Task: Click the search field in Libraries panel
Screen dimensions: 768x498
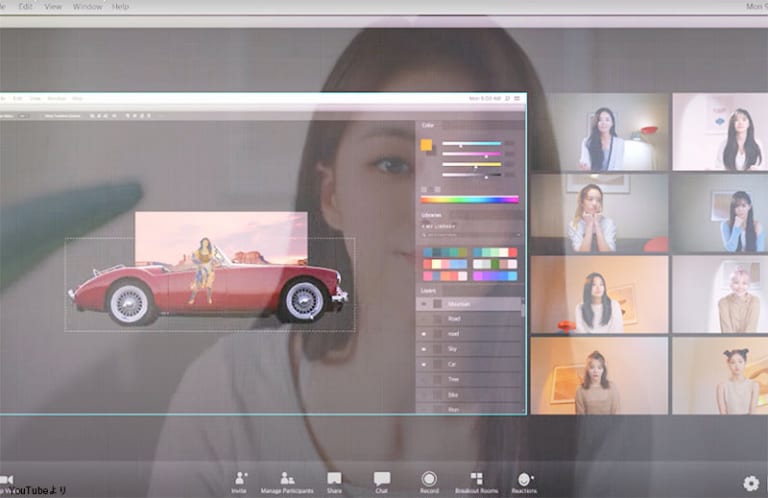Action: 470,236
